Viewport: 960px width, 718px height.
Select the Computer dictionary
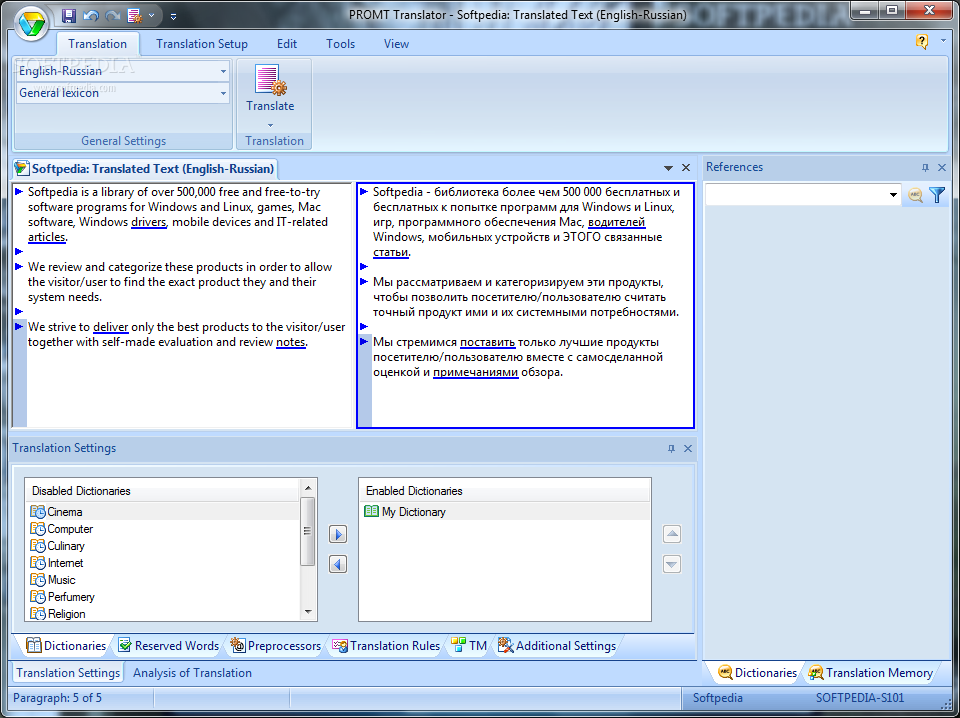pos(162,529)
